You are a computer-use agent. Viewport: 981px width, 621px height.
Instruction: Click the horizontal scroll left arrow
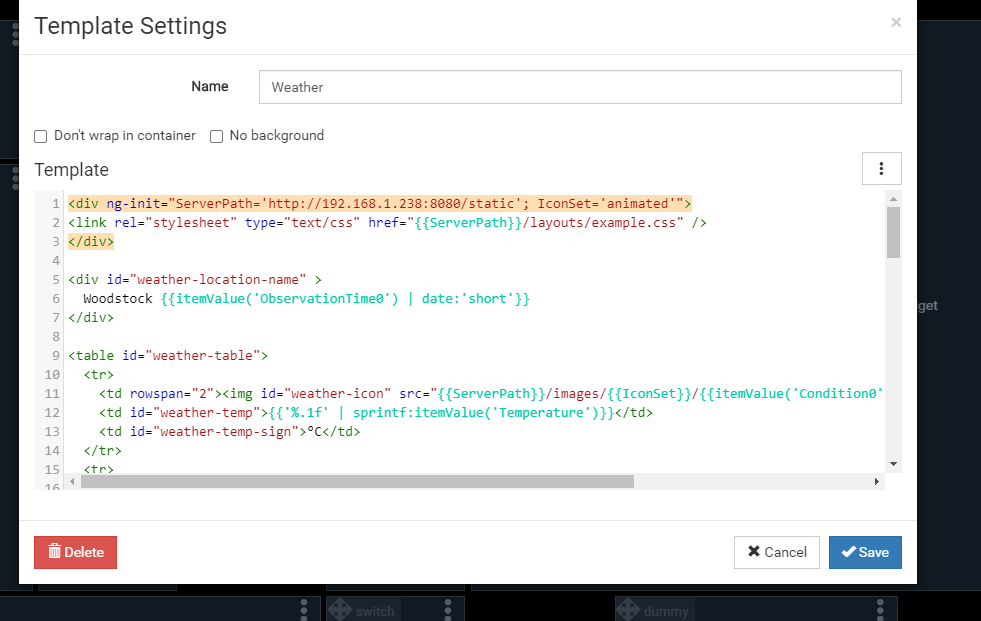click(x=74, y=481)
